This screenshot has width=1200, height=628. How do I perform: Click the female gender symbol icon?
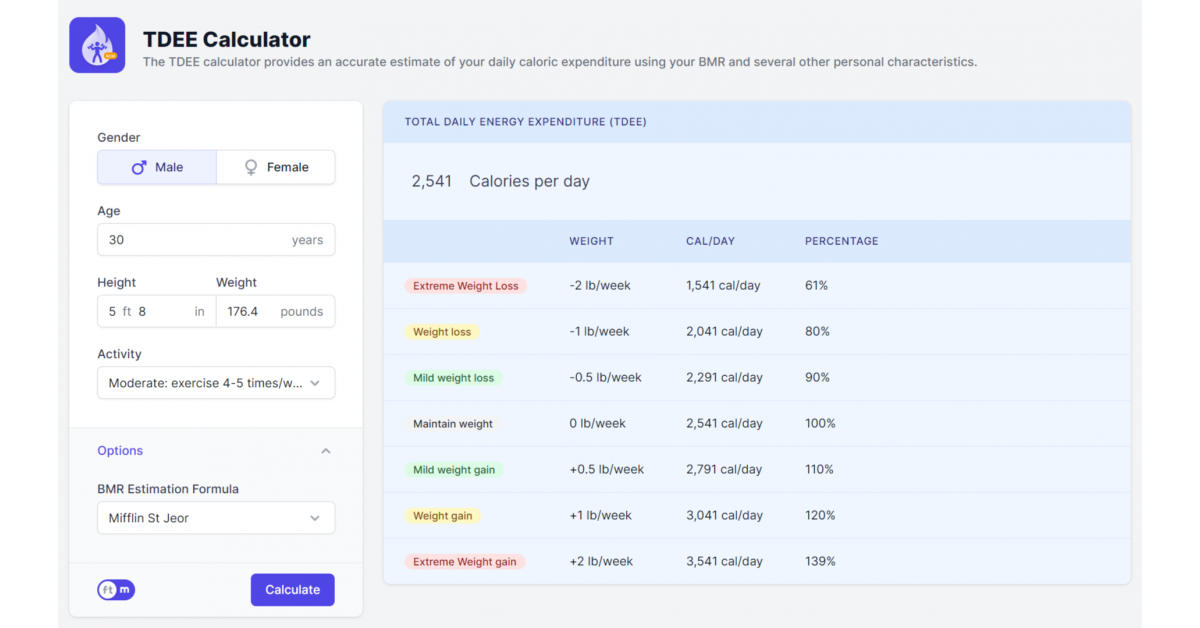[x=251, y=168]
